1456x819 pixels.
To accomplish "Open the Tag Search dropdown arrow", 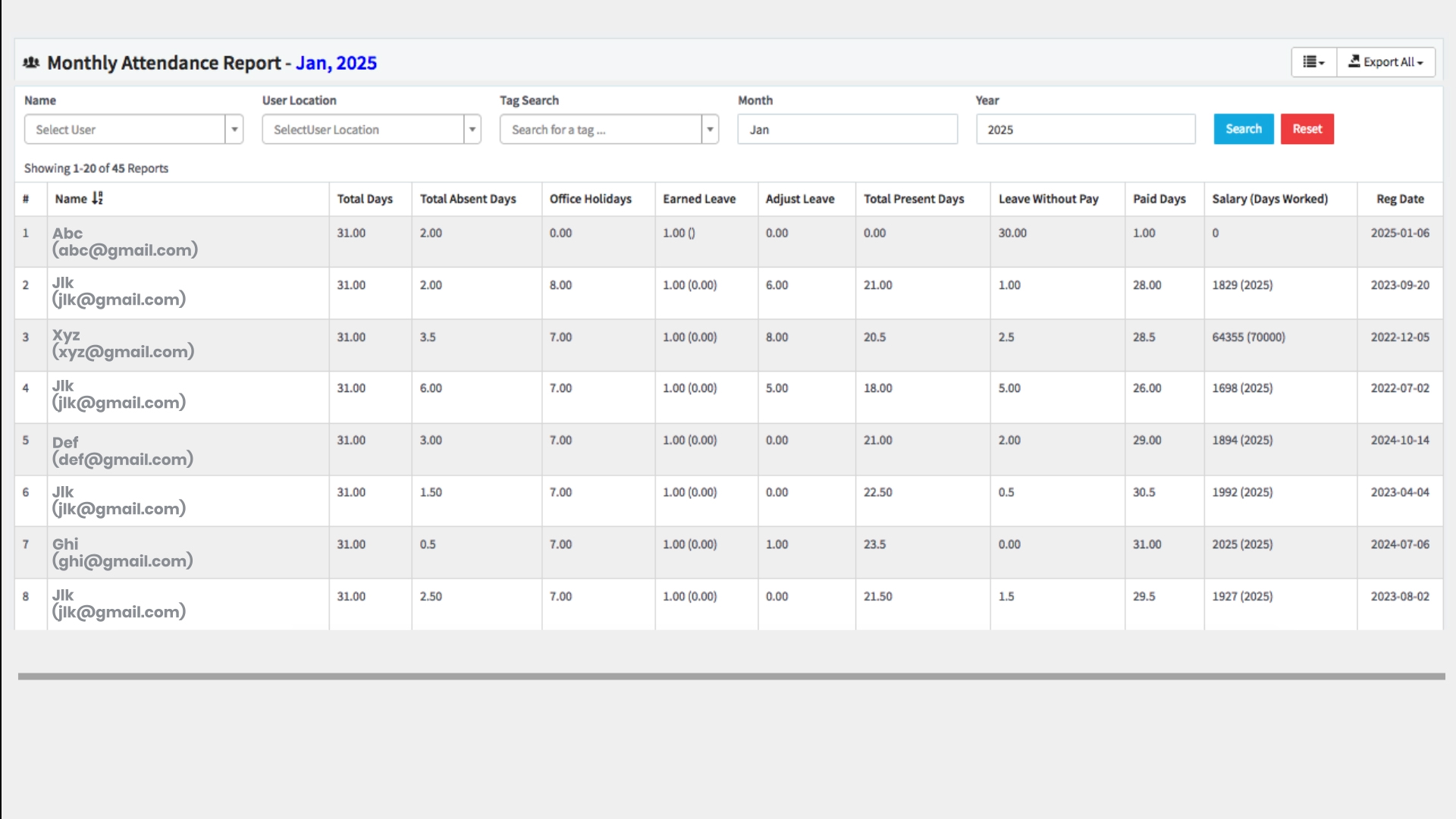I will click(x=710, y=130).
